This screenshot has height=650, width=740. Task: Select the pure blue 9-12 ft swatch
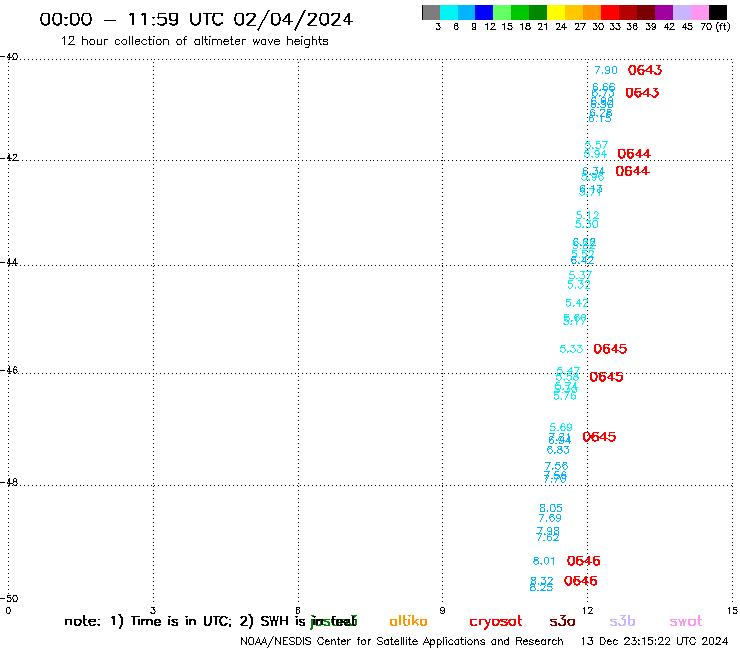pyautogui.click(x=485, y=12)
